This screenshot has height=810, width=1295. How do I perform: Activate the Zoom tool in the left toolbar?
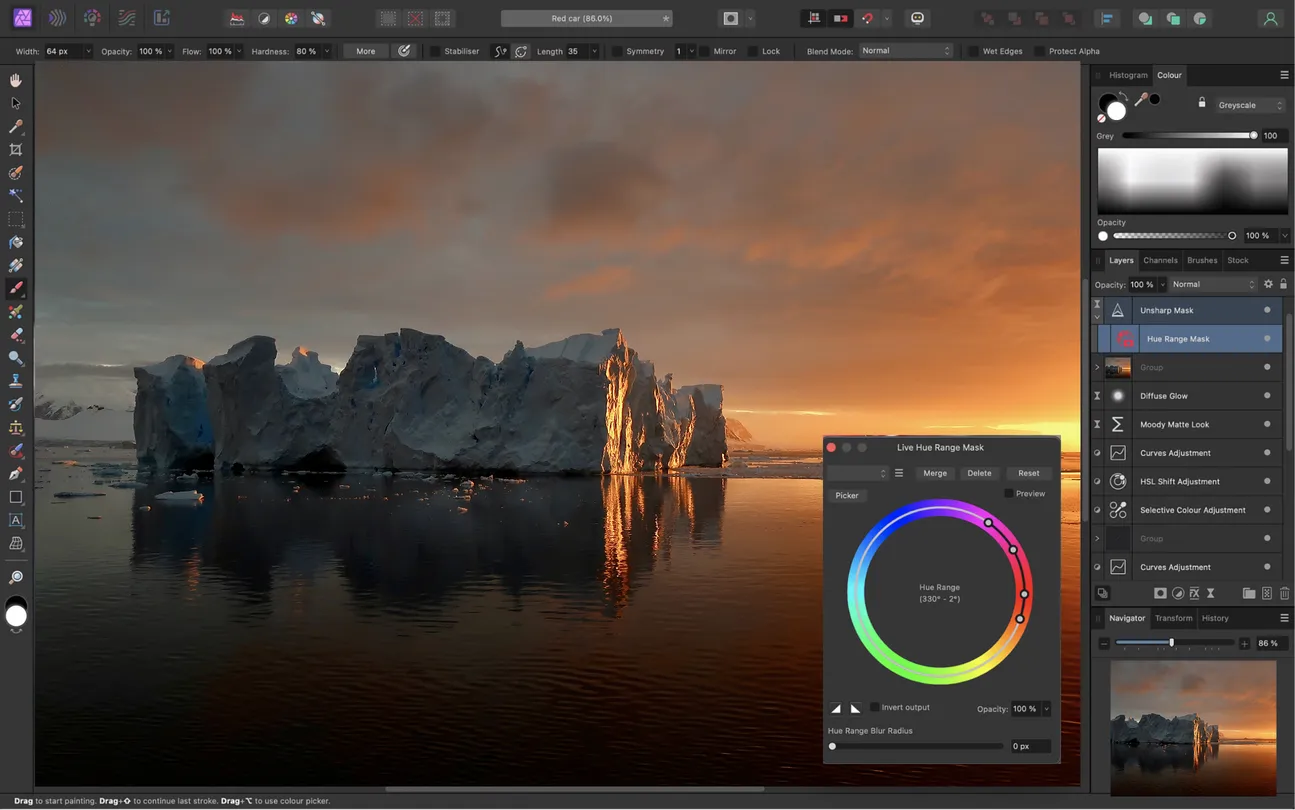(x=15, y=578)
